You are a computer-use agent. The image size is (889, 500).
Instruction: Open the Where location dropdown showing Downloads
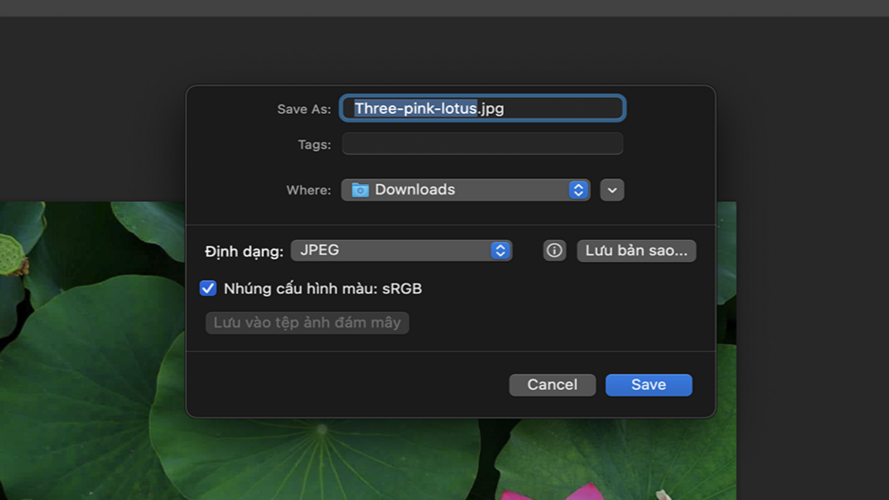click(465, 190)
